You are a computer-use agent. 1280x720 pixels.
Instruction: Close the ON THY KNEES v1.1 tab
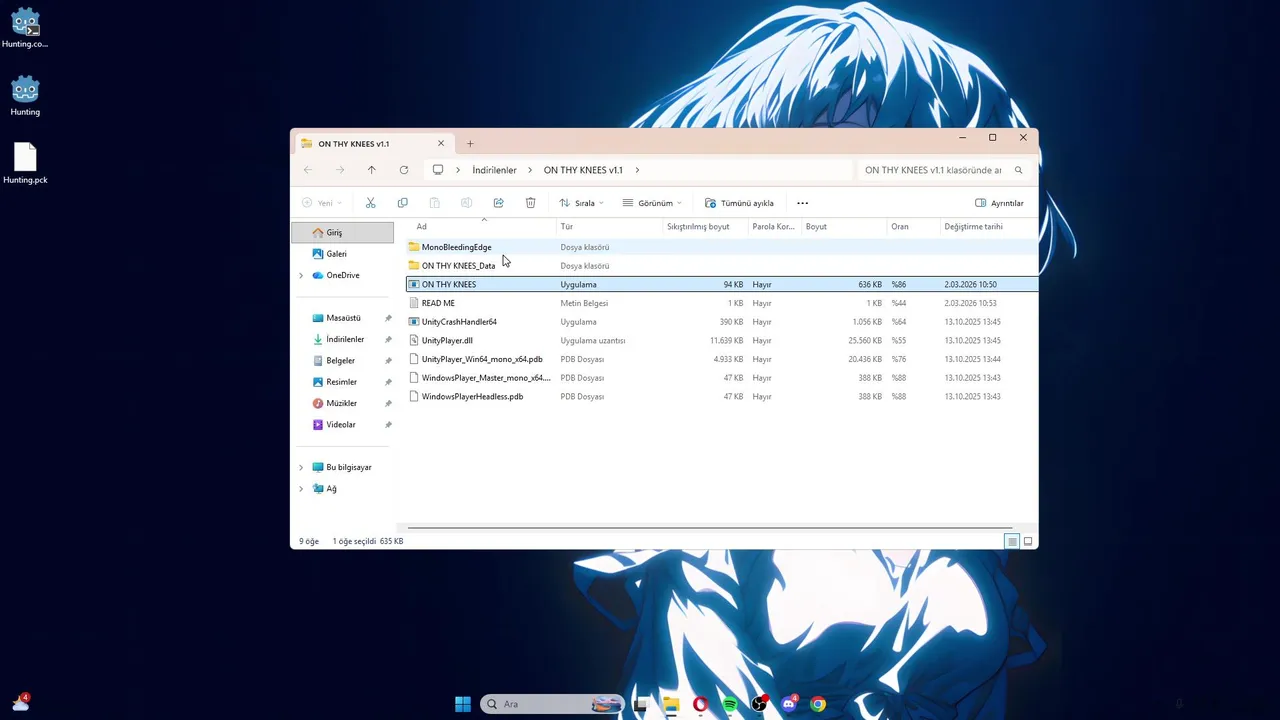pos(440,143)
